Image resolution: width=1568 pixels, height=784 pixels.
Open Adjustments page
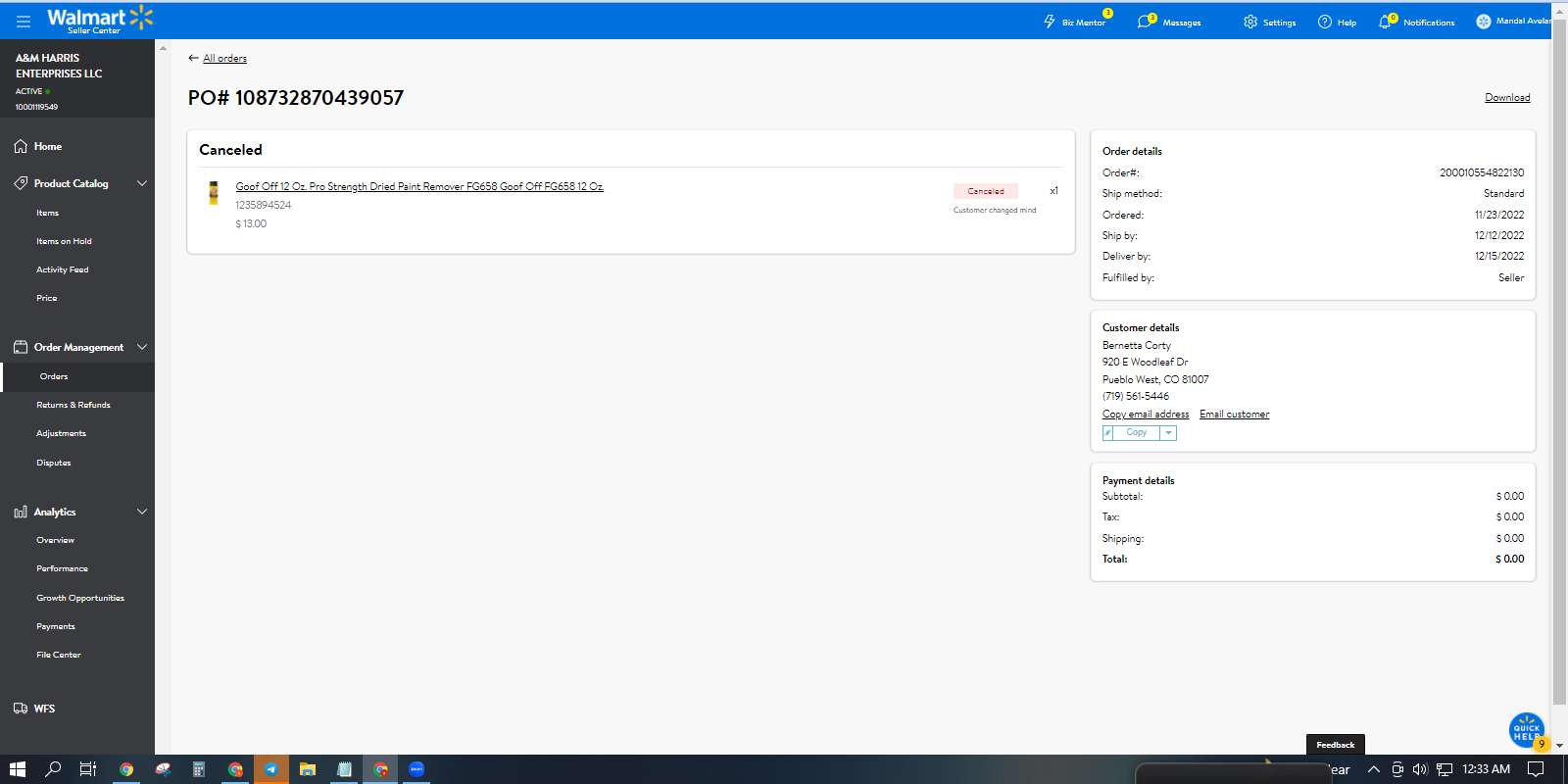point(61,433)
